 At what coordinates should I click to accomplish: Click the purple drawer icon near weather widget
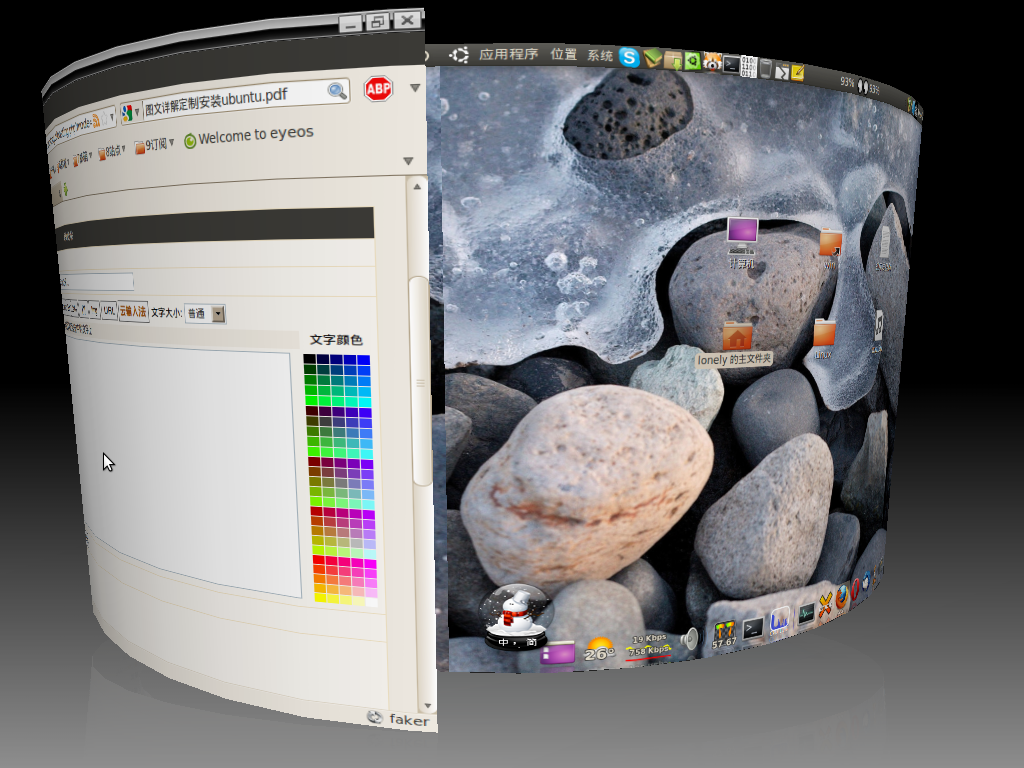(558, 654)
